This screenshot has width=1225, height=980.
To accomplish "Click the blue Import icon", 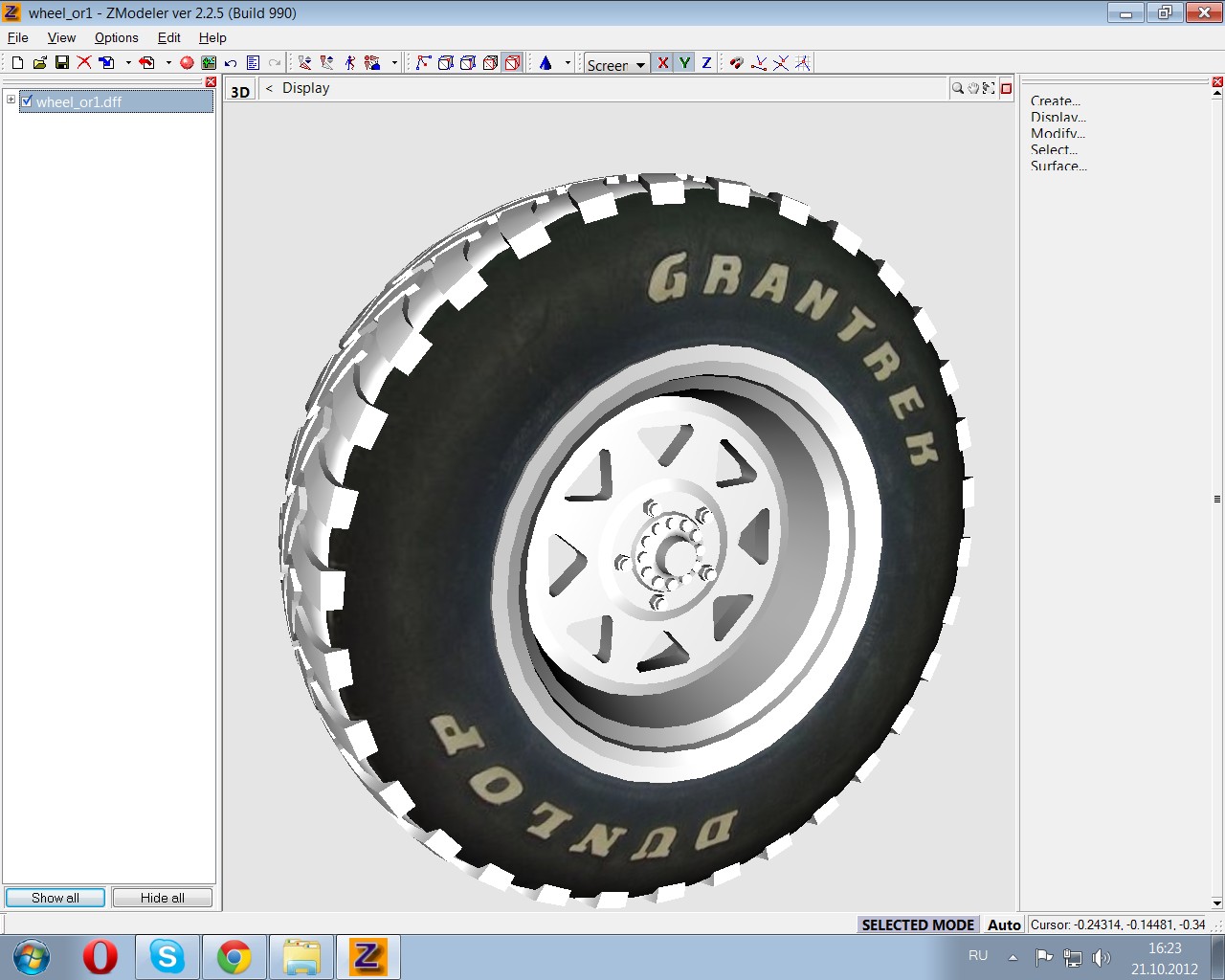I will (106, 63).
